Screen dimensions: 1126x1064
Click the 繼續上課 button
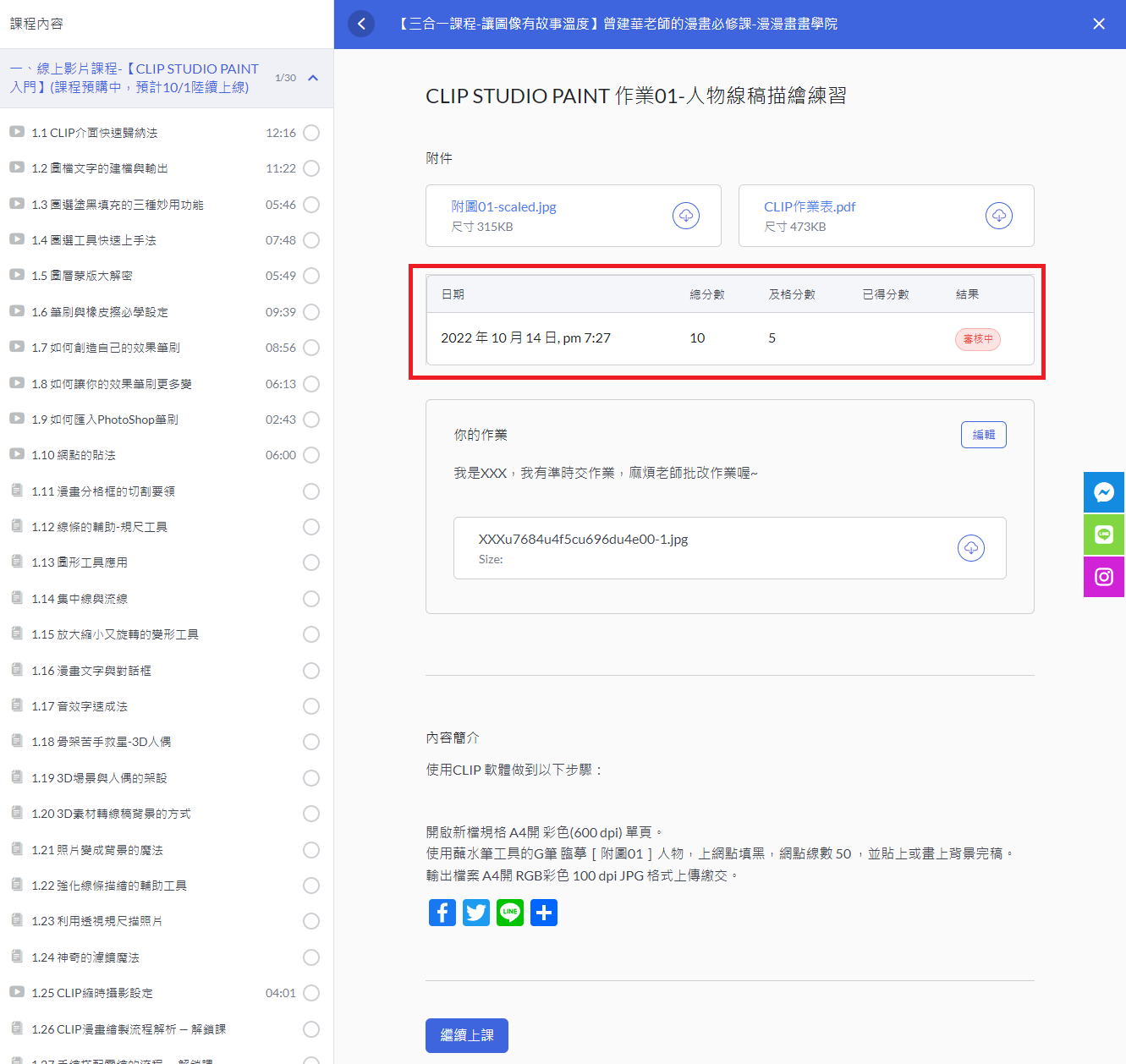[x=467, y=1035]
